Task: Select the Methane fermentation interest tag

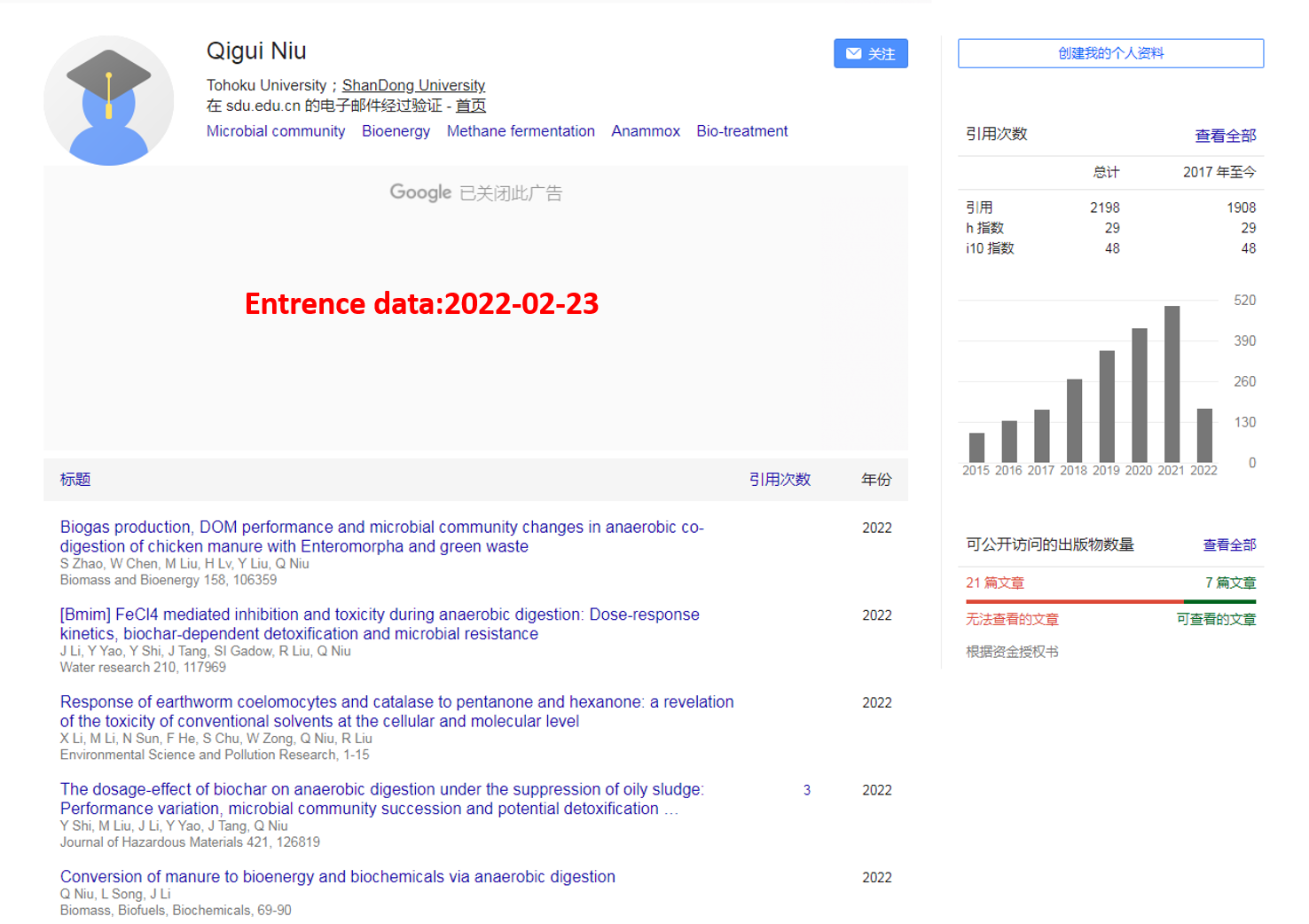Action: (521, 131)
